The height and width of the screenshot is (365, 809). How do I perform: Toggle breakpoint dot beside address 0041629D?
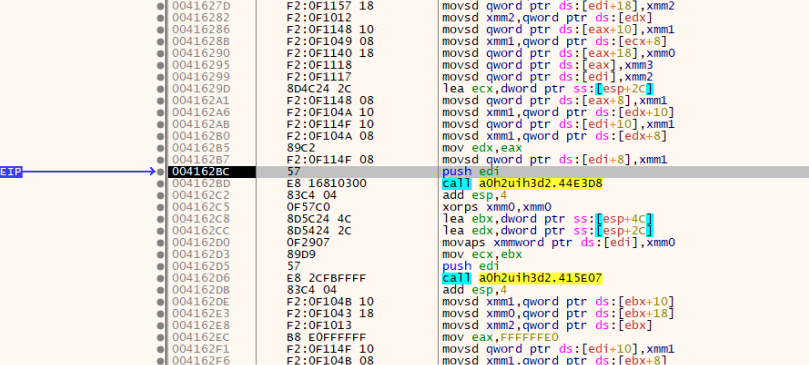tap(160, 89)
